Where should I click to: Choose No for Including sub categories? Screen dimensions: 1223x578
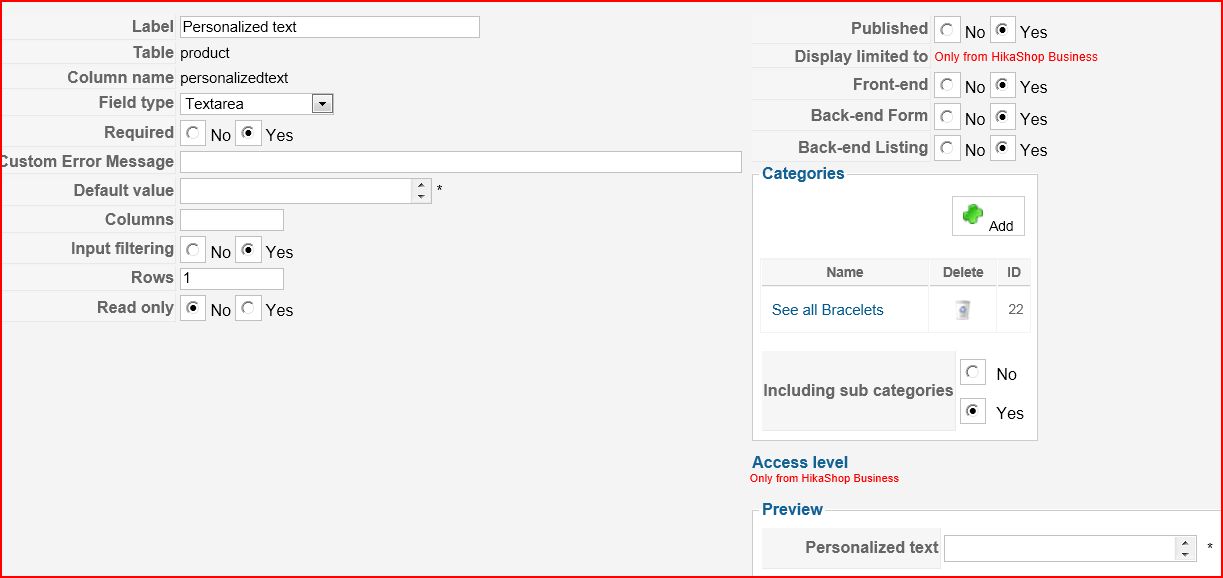[973, 373]
